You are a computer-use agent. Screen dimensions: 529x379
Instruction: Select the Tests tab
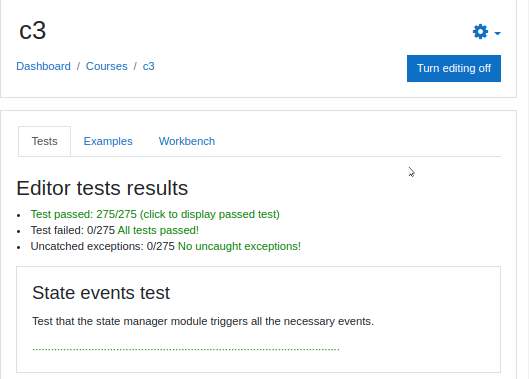tap(45, 141)
